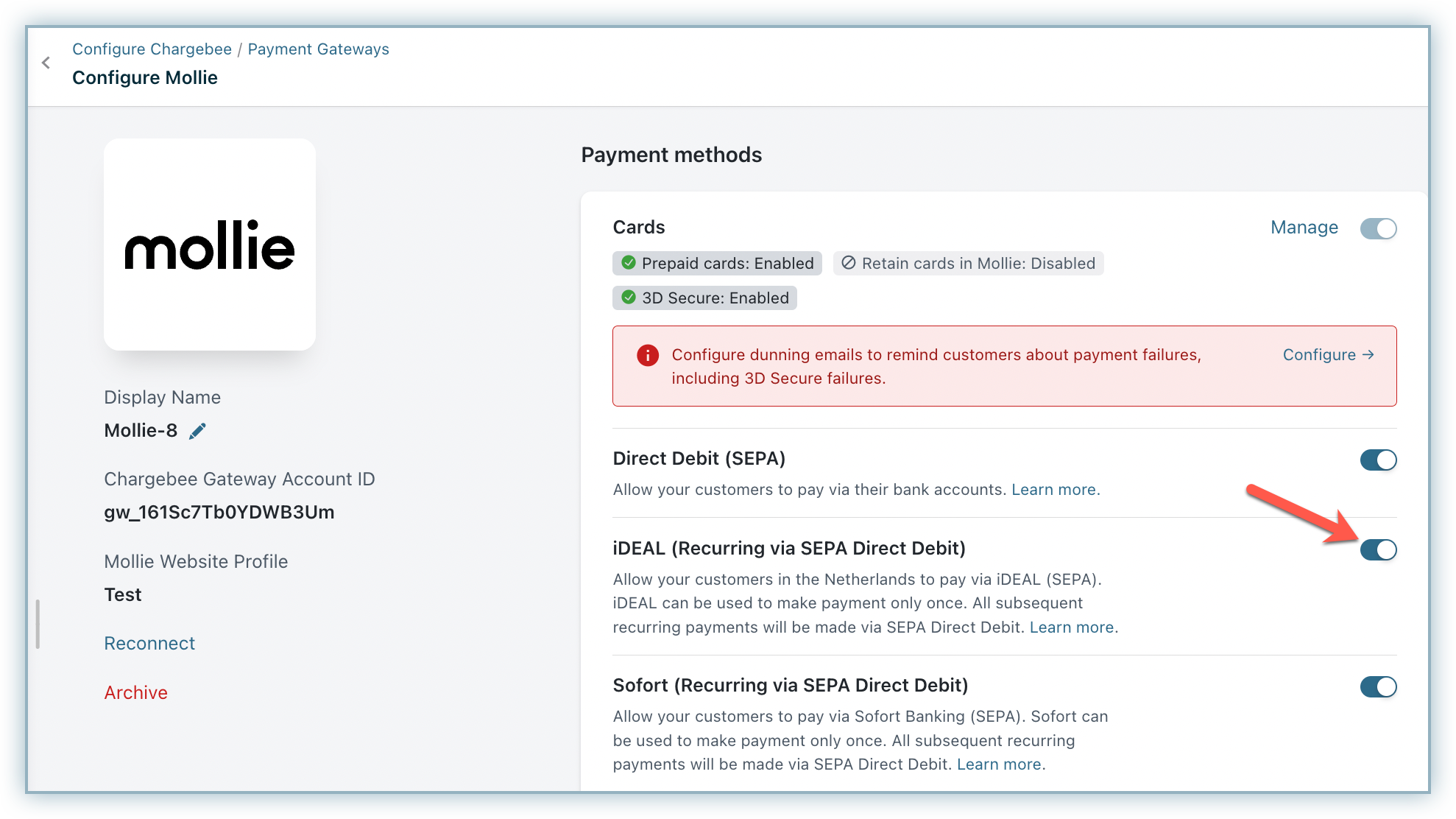Open Learn more under Sofort description
Viewport: 1456px width, 819px height.
(999, 764)
